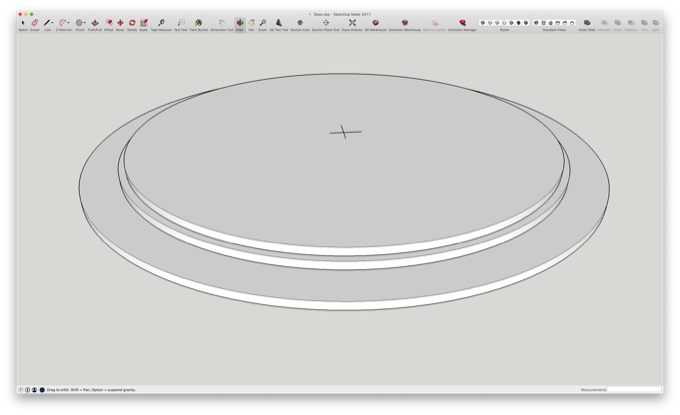The height and width of the screenshot is (415, 680).
Task: Activate the Rotate tool
Action: coord(132,23)
